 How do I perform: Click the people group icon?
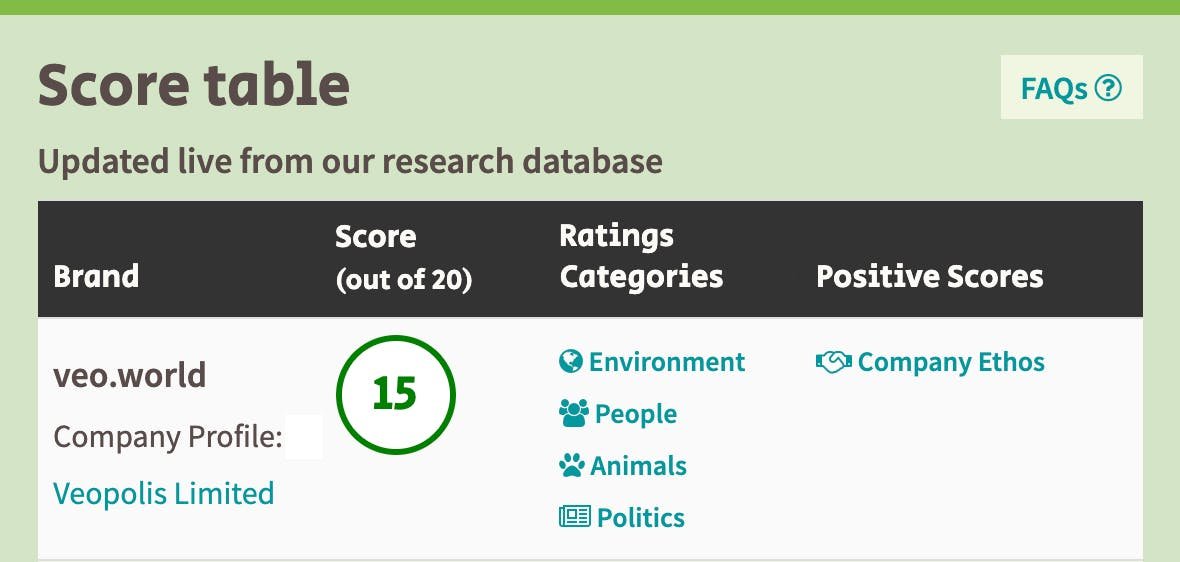(573, 413)
